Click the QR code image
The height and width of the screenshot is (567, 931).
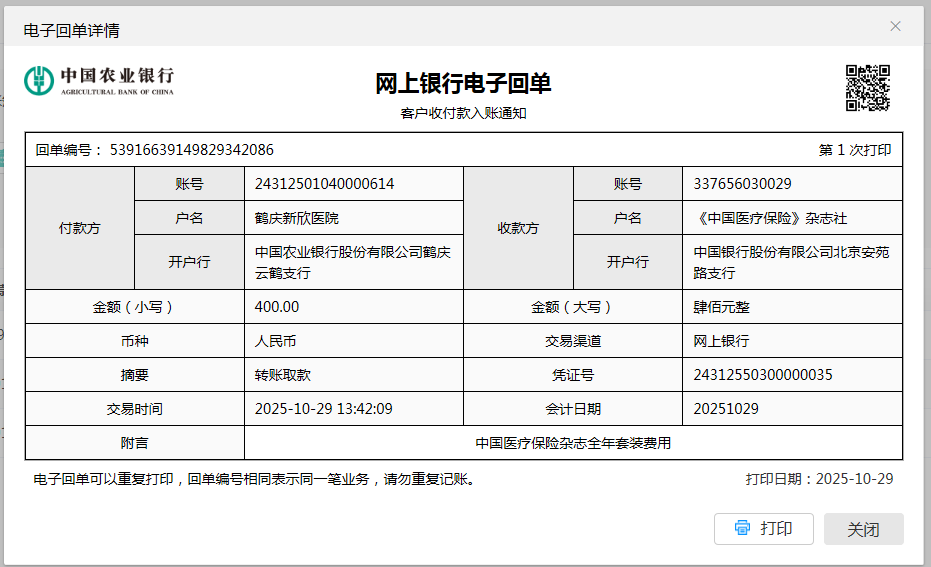867,87
